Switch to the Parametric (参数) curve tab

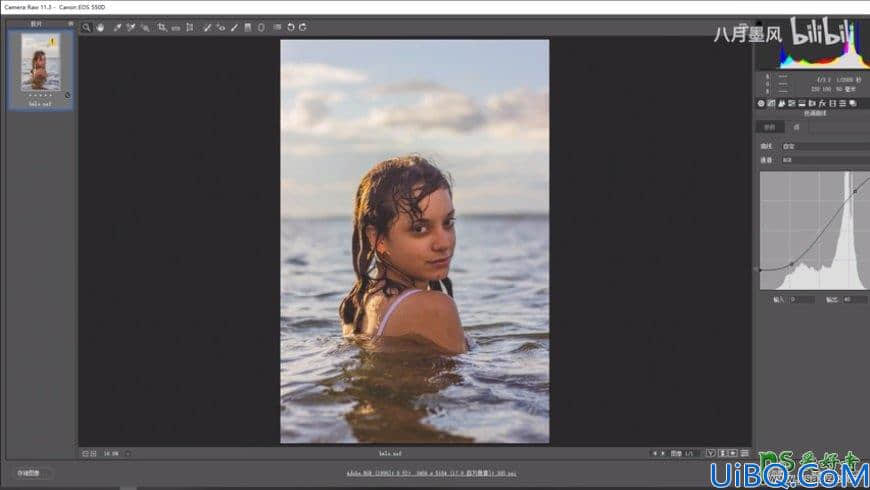[770, 127]
